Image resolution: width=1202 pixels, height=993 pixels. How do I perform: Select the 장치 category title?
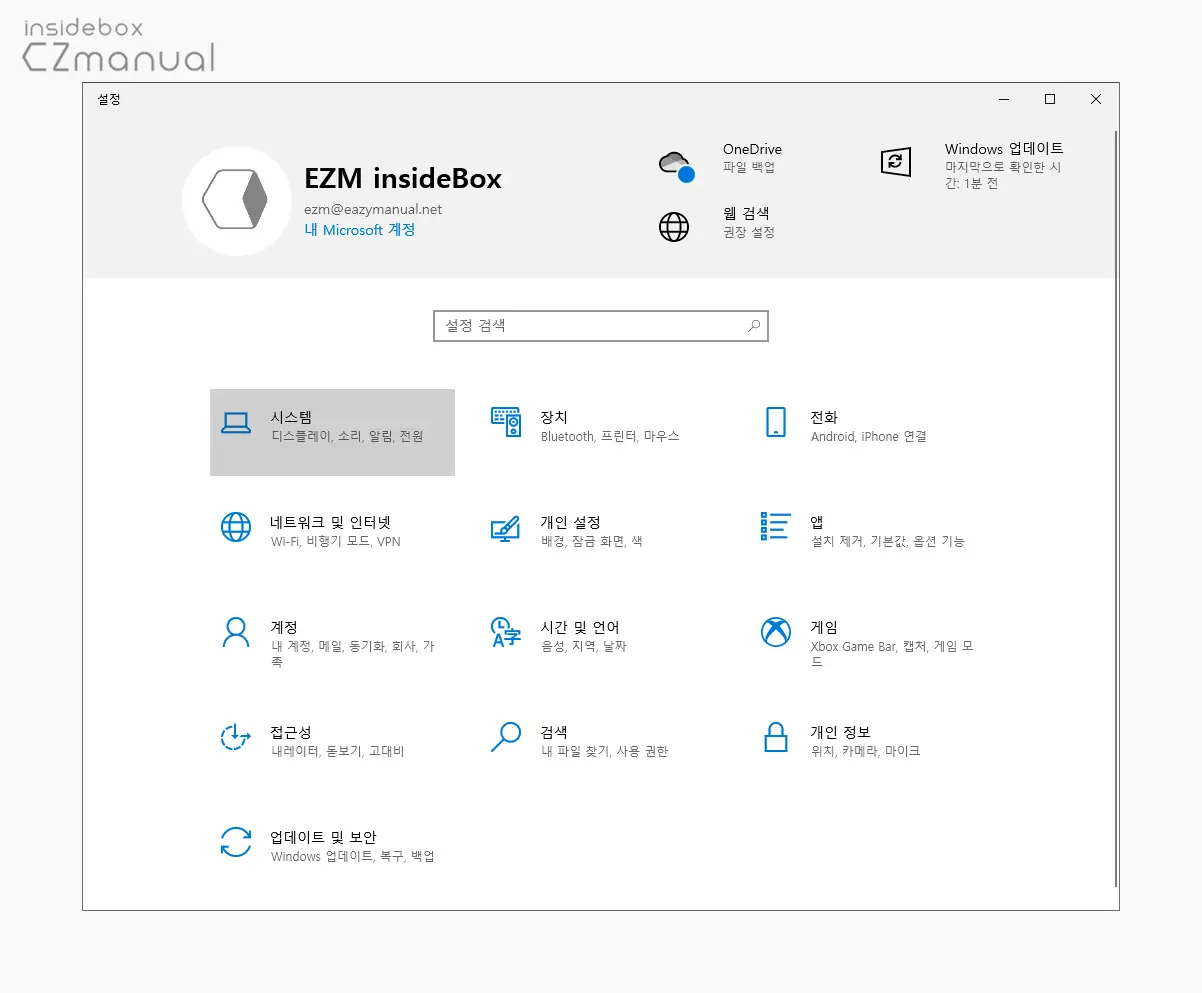pos(554,417)
